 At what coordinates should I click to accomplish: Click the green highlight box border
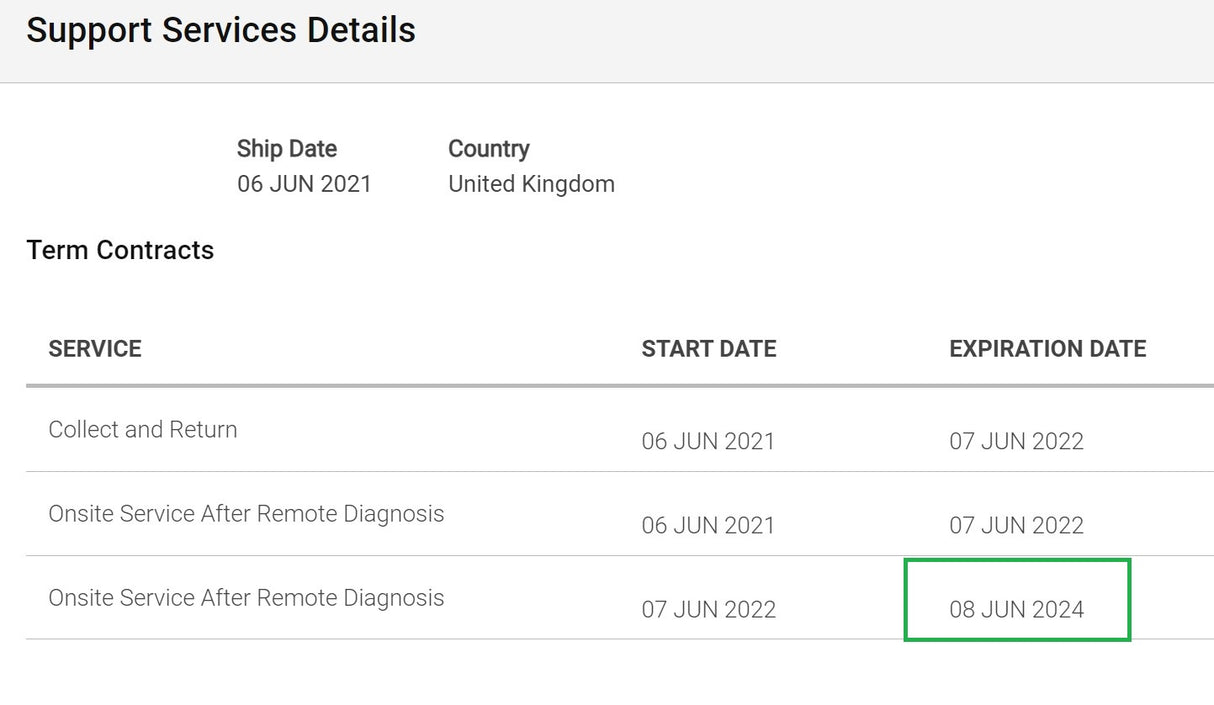pos(1017,561)
